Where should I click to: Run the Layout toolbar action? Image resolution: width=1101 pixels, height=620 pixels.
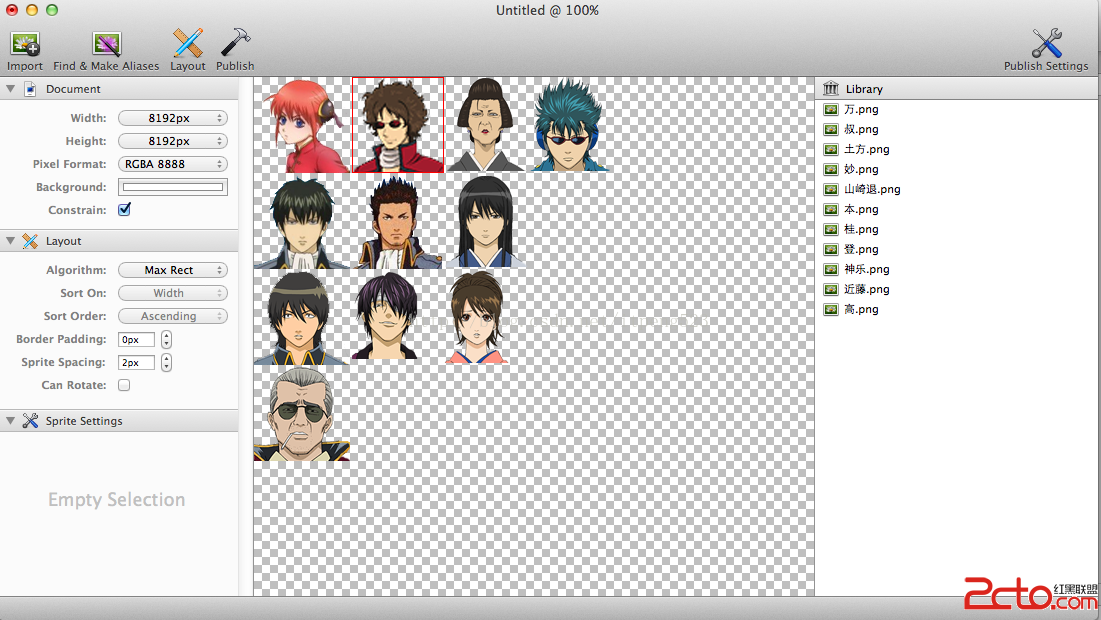pyautogui.click(x=187, y=51)
